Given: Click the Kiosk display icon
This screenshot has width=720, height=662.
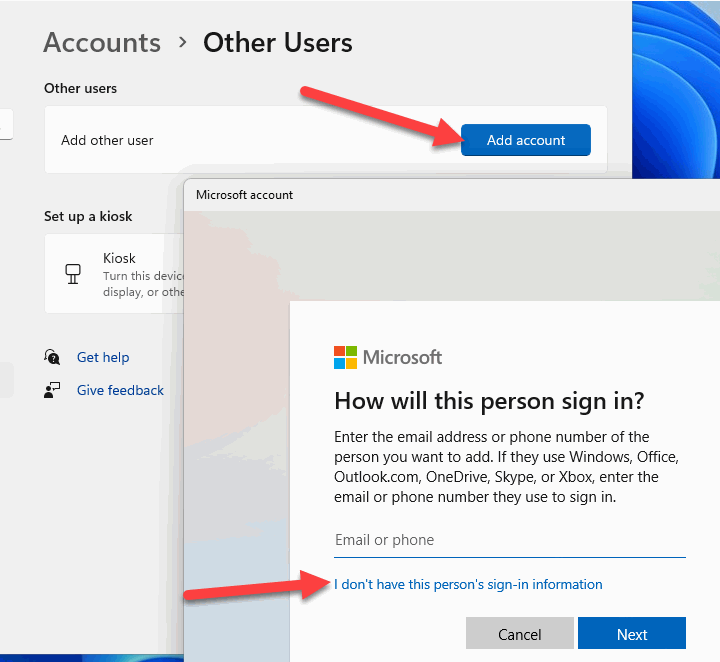Looking at the screenshot, I should (x=73, y=274).
